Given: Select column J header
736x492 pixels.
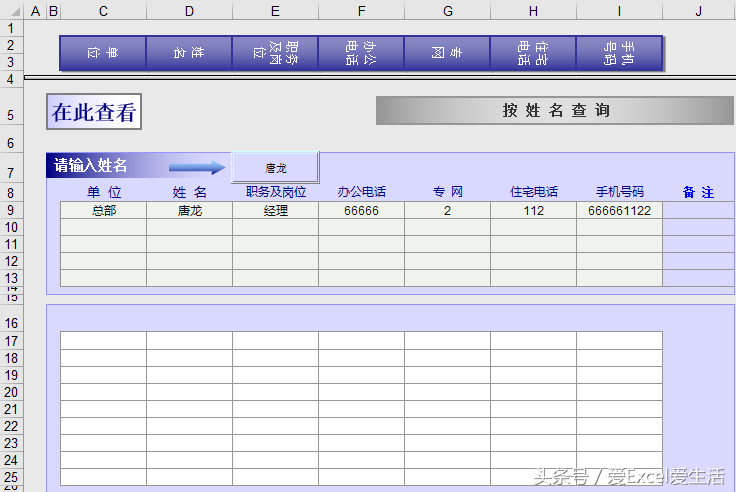Looking at the screenshot, I should point(698,11).
